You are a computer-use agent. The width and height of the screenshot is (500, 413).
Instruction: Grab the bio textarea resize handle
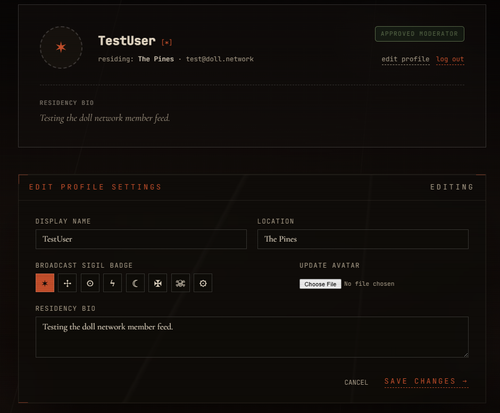click(x=466, y=355)
